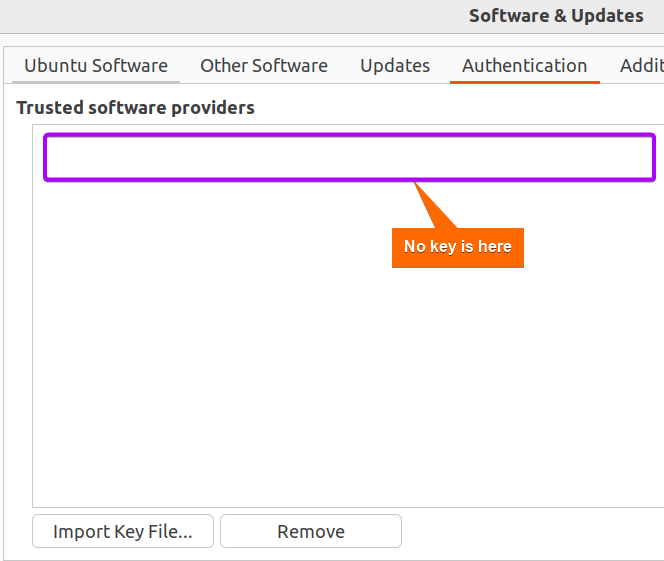The image size is (664, 561).
Task: Switch to the Ubuntu Software tab
Action: (x=96, y=66)
